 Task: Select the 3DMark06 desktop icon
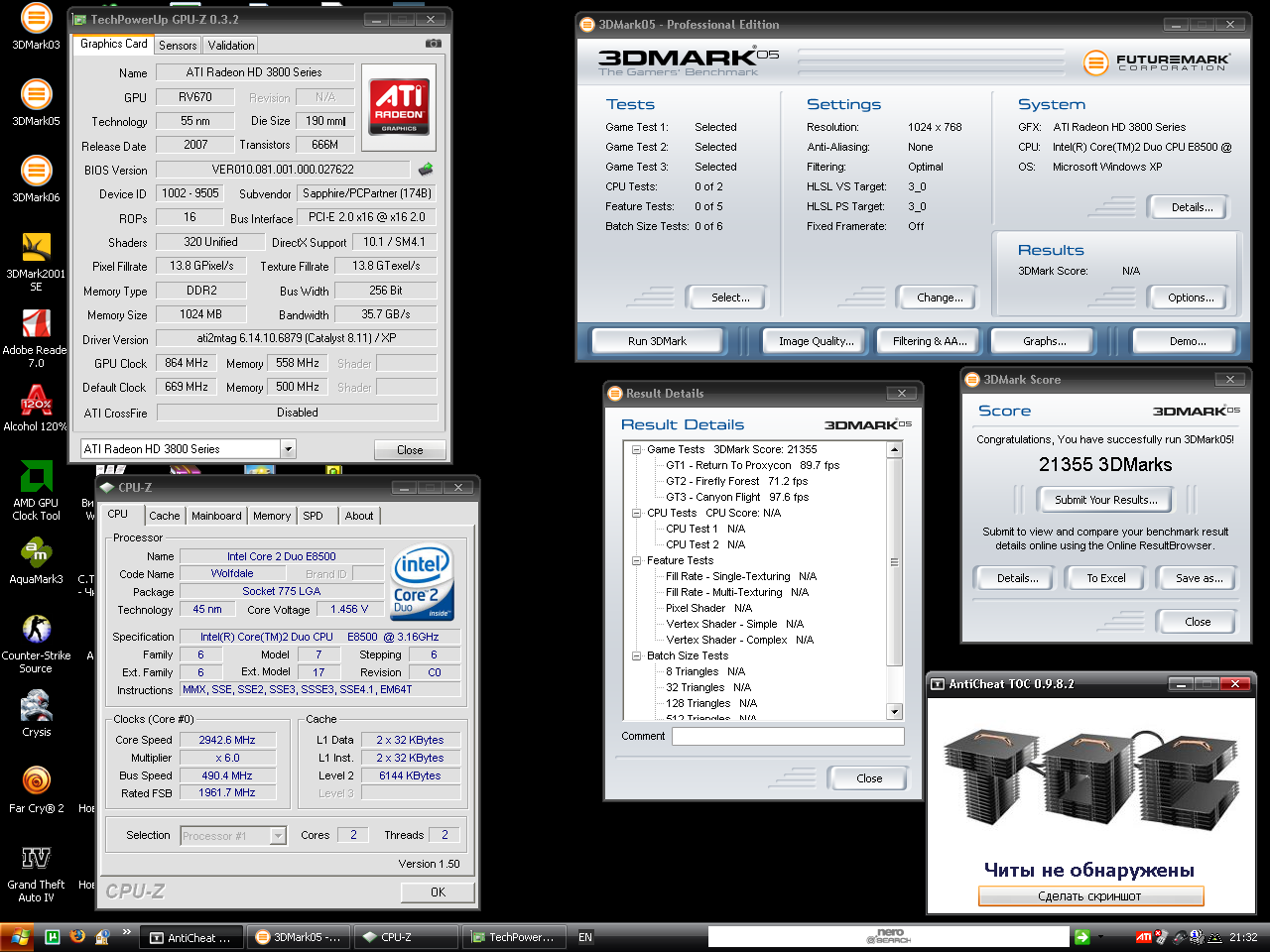pos(36,179)
